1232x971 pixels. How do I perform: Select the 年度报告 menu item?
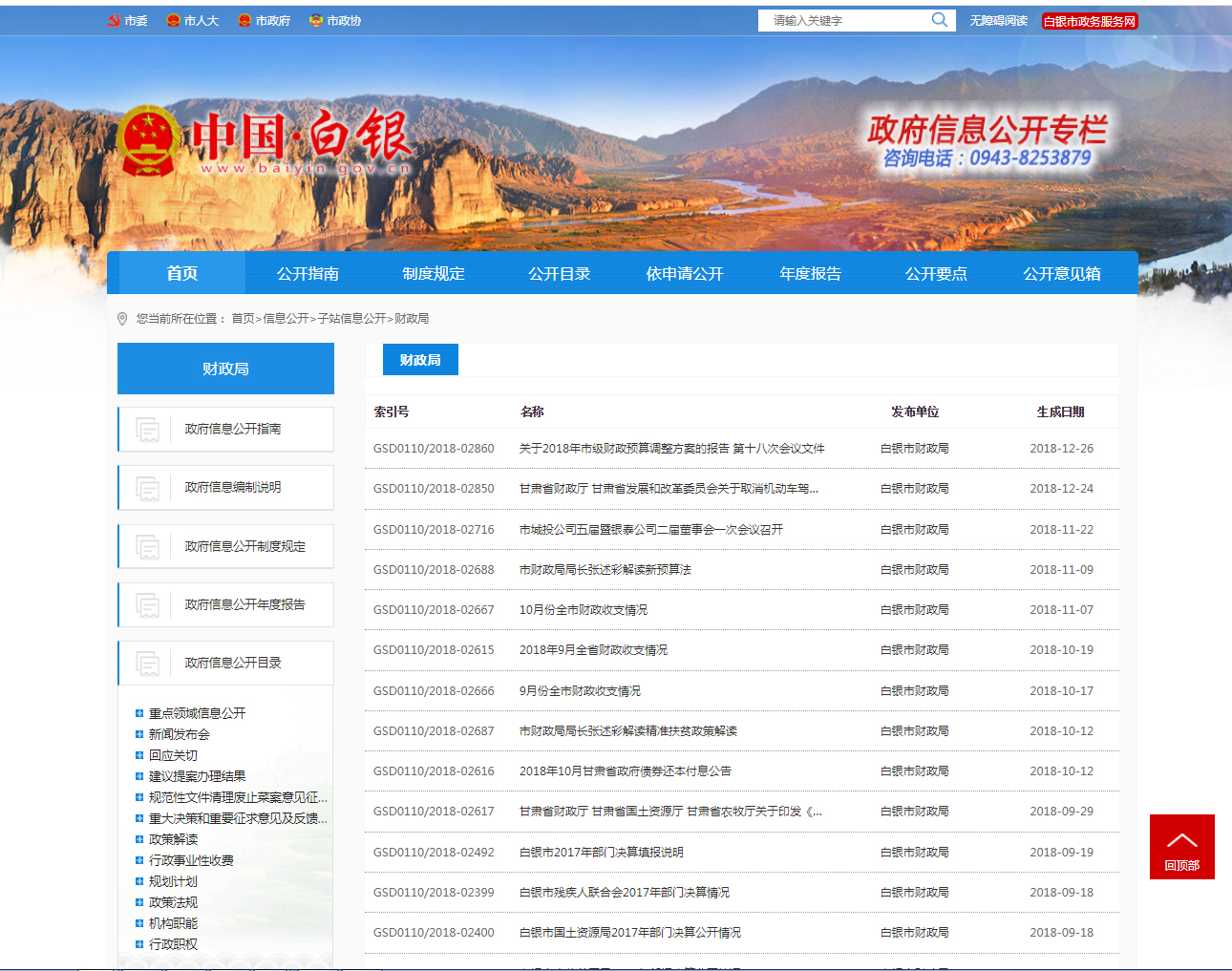[810, 273]
